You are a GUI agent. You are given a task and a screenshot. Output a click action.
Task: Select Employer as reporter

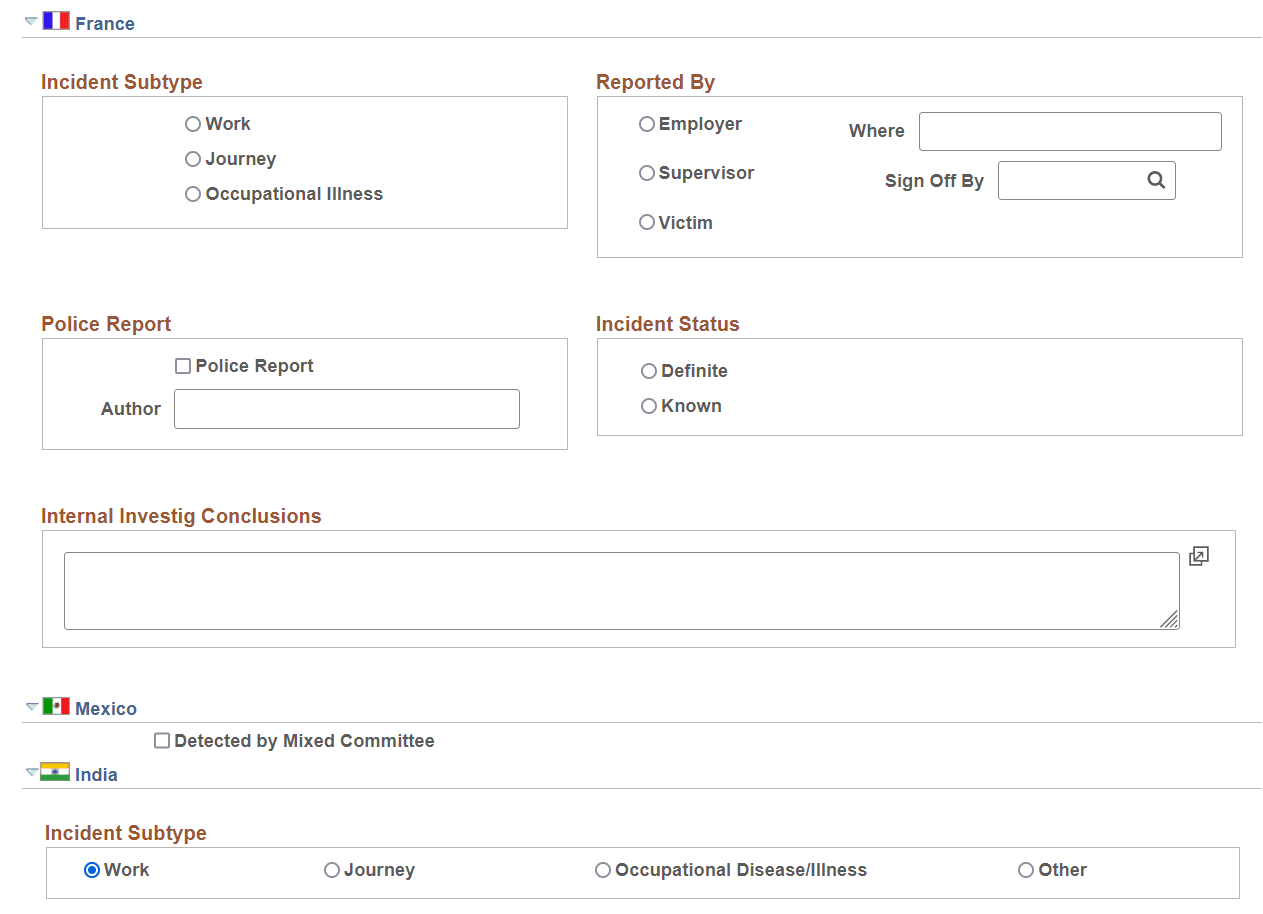tap(647, 123)
